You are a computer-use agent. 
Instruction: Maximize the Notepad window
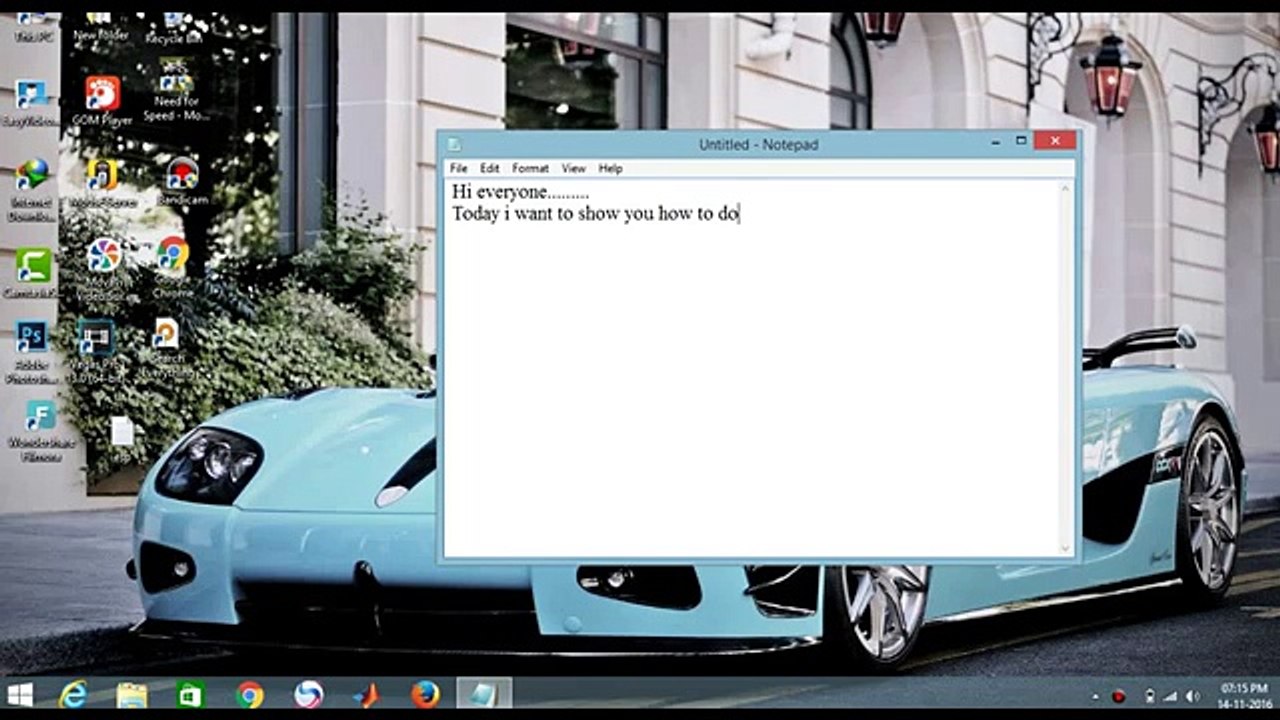coord(1021,142)
